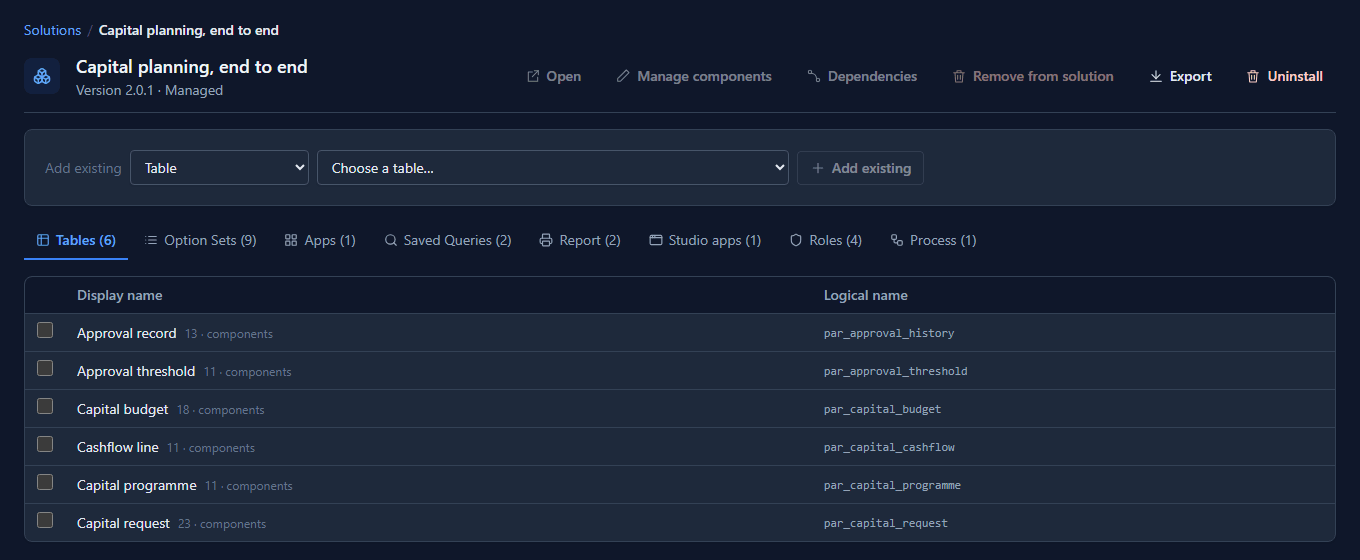Click the Export download icon

1156,76
